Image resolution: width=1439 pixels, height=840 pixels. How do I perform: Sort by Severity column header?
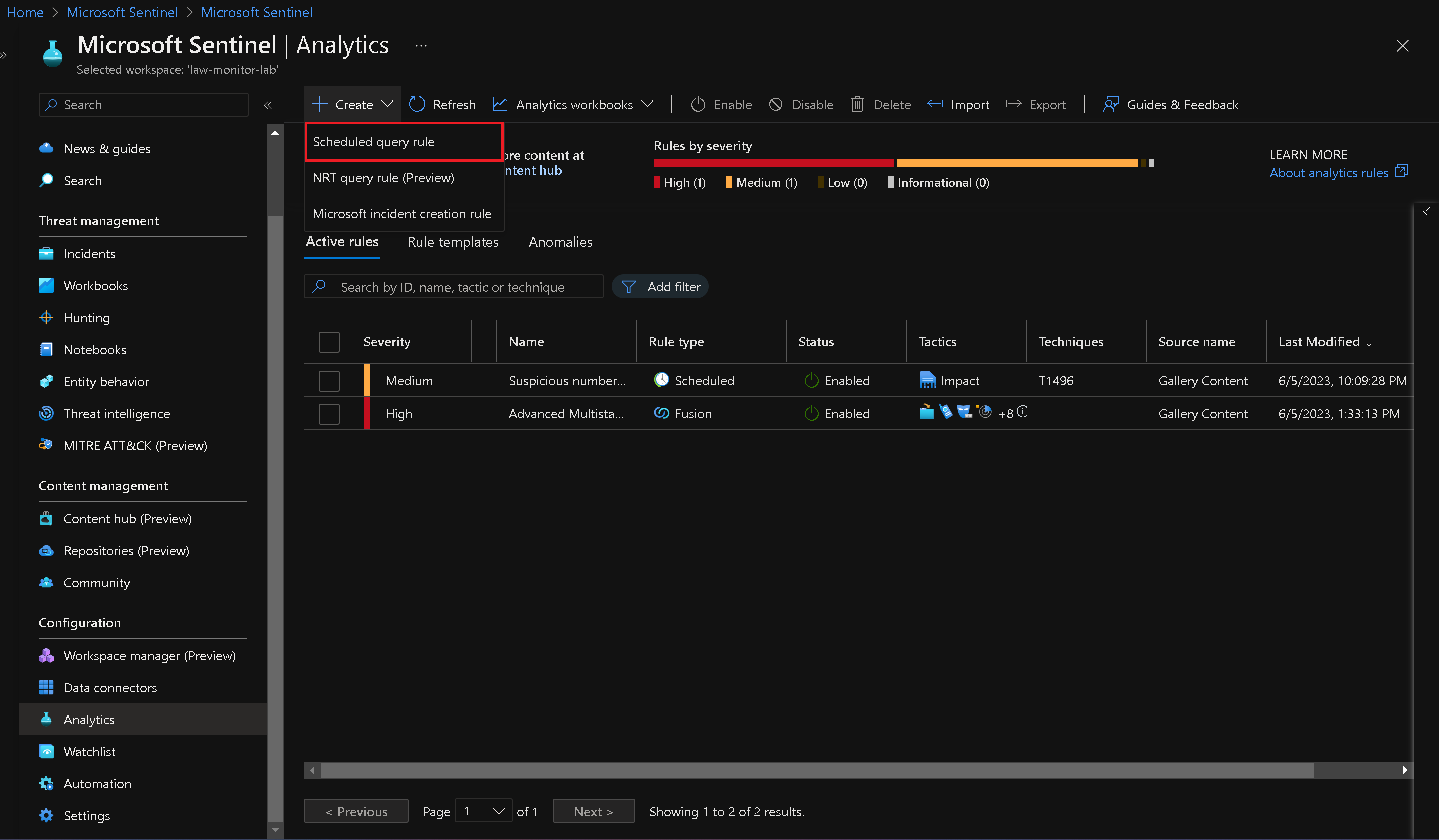click(x=386, y=342)
